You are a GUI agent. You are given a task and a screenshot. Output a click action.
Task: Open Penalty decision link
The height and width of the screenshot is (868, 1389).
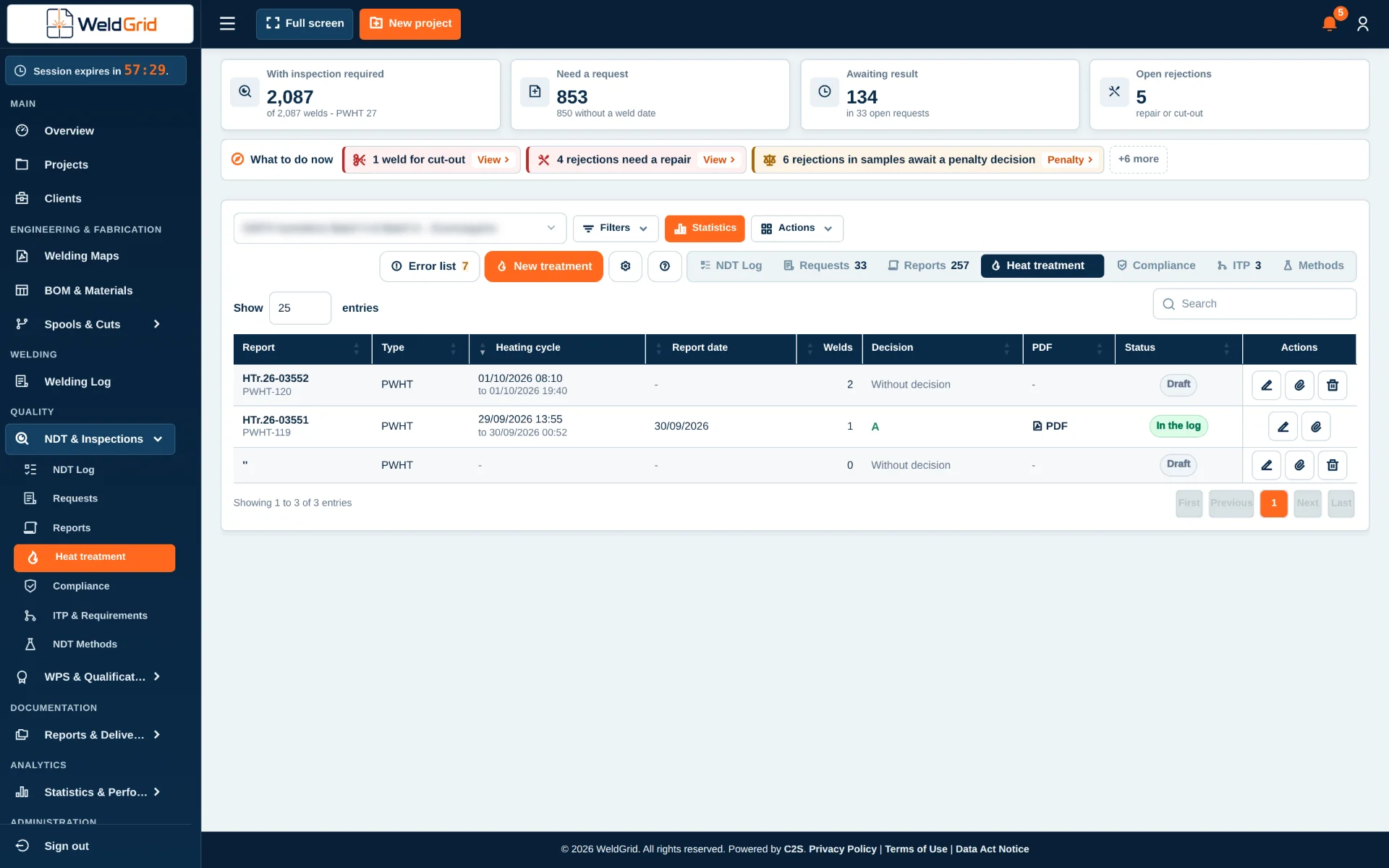(x=1070, y=160)
